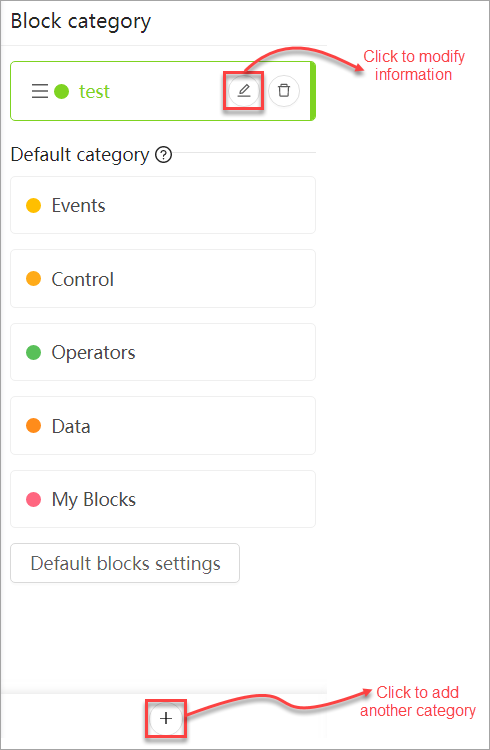Select the Data category
The image size is (490, 750).
coord(163,426)
